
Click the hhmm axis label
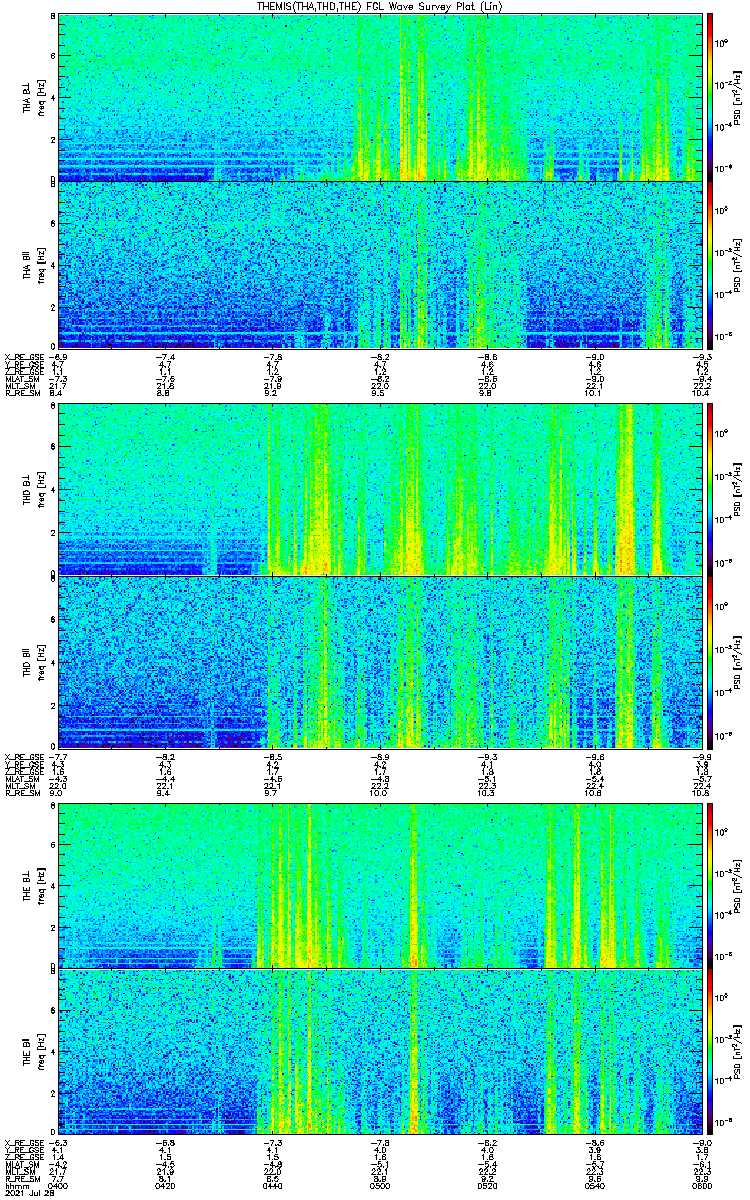15,1184
